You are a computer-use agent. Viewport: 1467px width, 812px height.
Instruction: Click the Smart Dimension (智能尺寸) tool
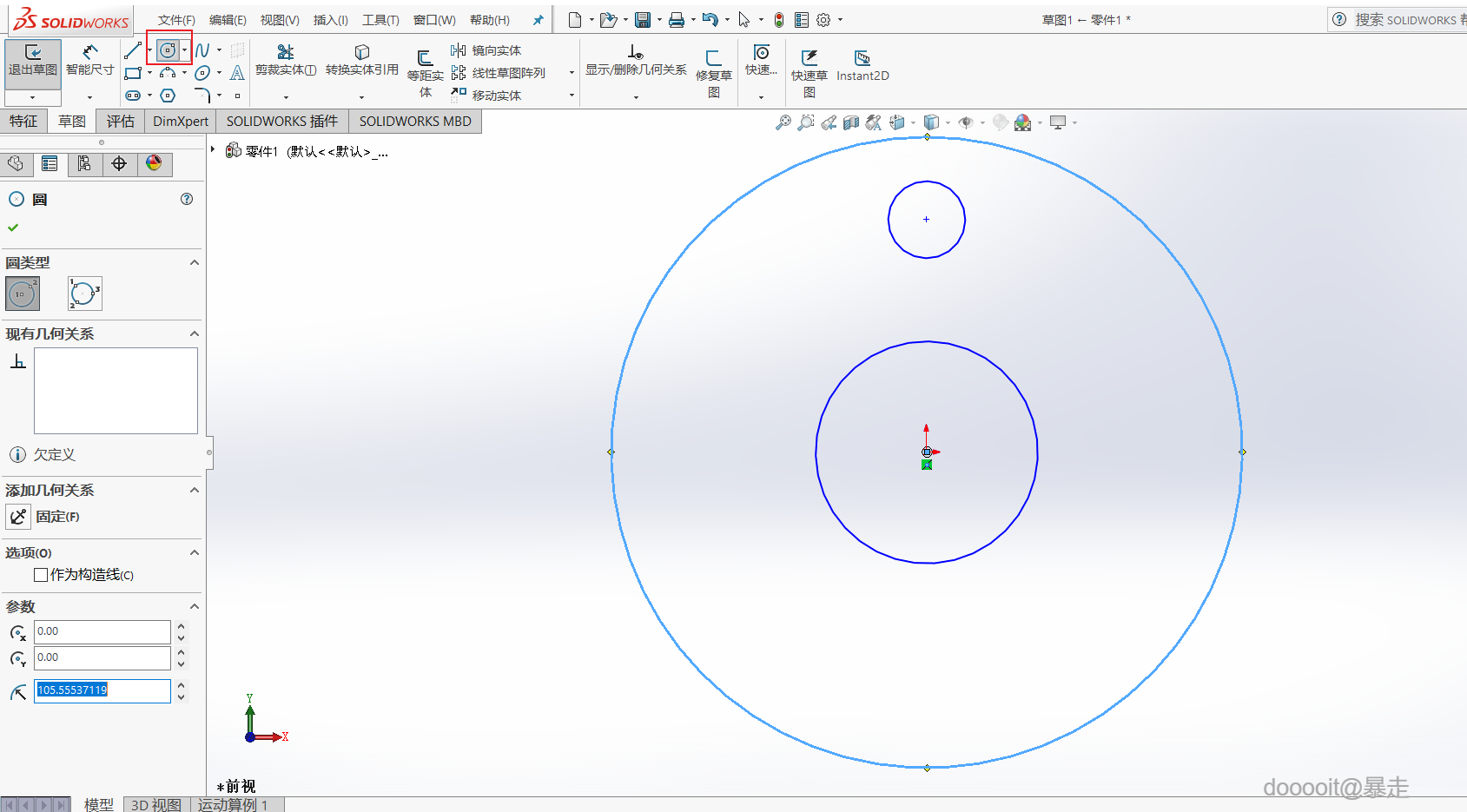[89, 59]
